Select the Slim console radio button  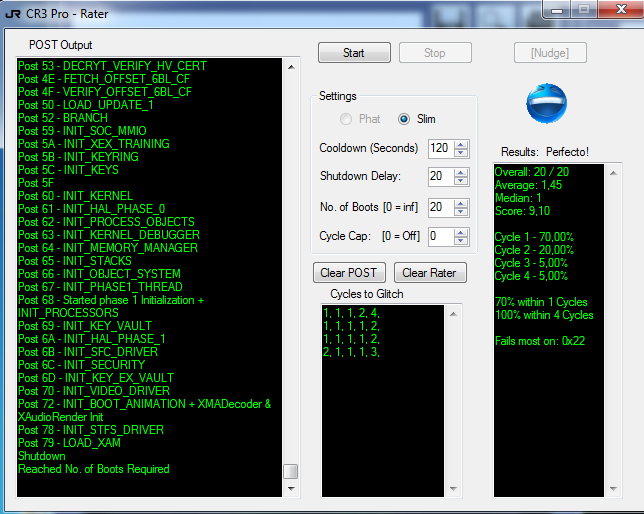[x=404, y=119]
